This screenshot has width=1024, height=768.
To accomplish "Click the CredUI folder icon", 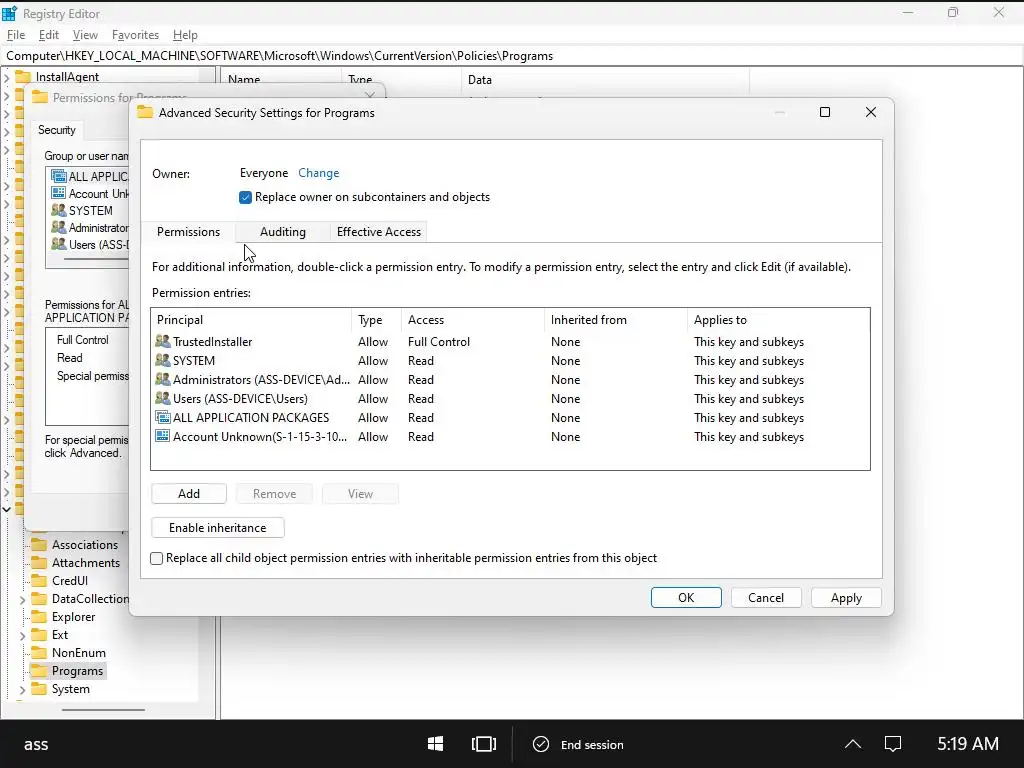I will tap(39, 581).
